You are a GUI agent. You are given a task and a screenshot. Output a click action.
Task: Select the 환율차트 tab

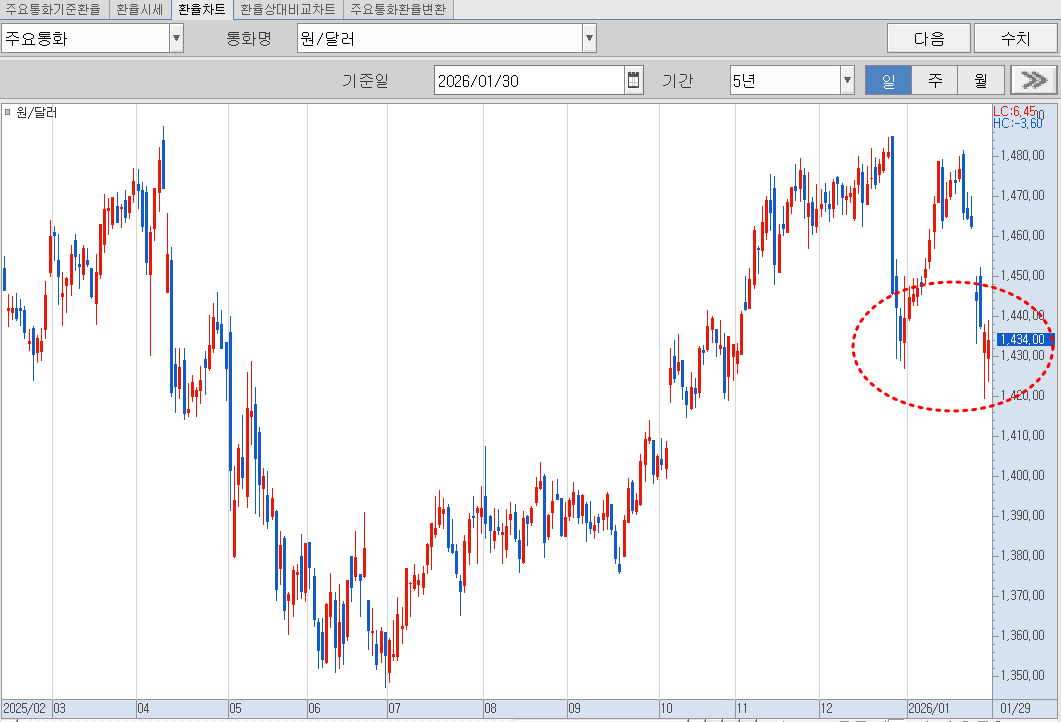202,10
